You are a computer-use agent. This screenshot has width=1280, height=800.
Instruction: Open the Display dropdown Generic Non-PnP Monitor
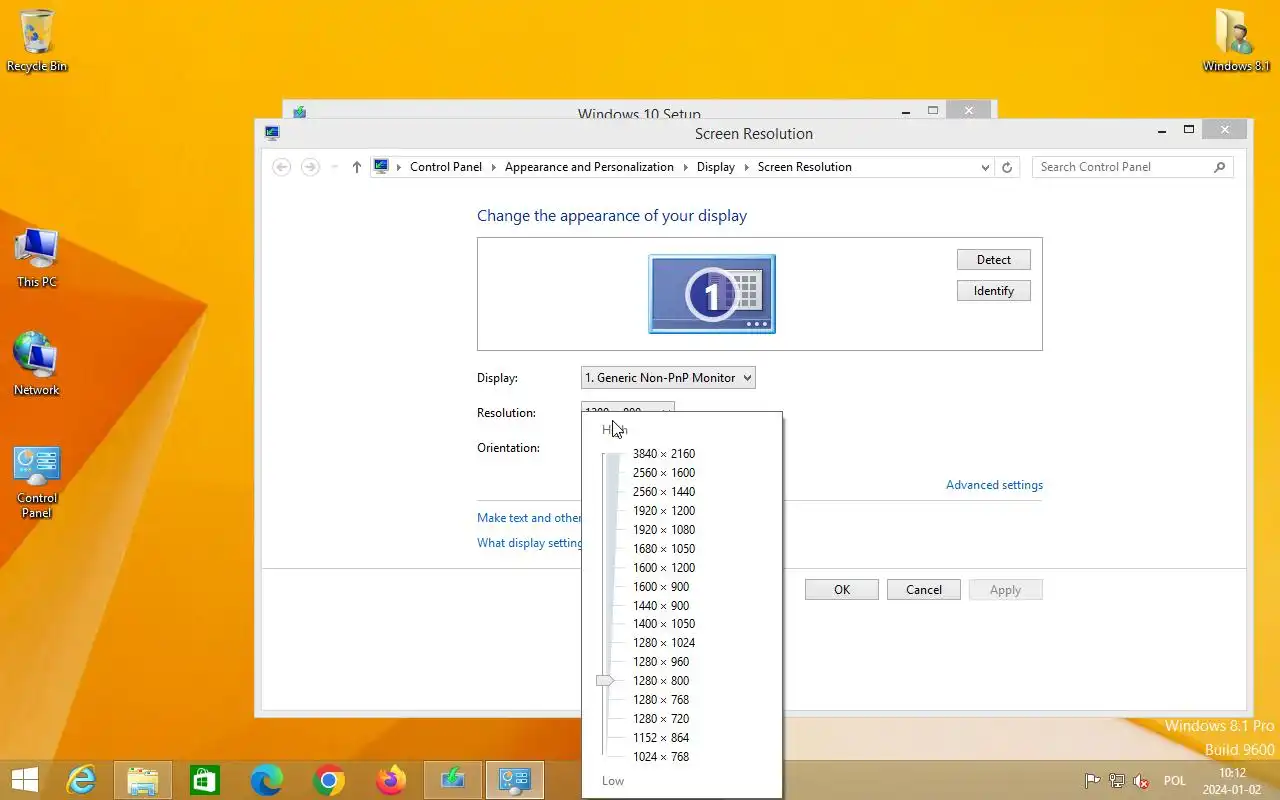point(668,378)
